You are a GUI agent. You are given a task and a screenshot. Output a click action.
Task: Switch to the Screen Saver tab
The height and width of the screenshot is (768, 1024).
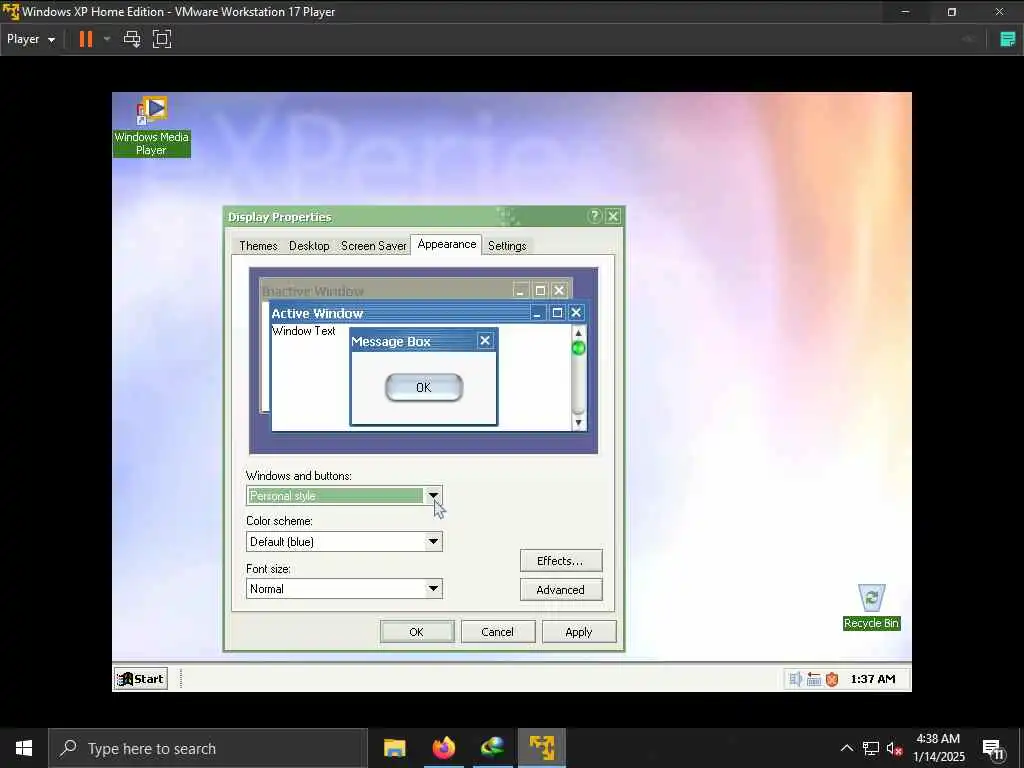click(374, 246)
